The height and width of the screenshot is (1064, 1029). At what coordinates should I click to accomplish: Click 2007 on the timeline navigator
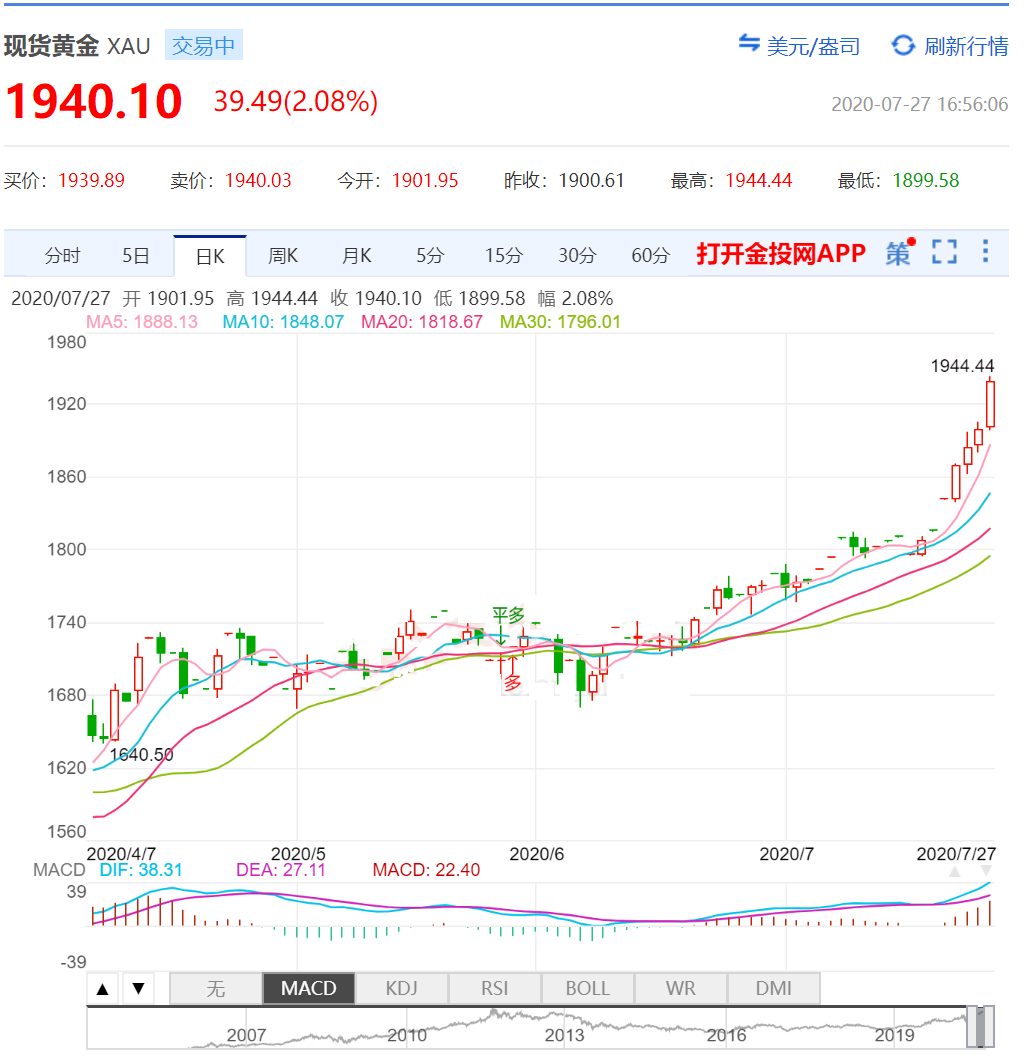click(246, 1036)
